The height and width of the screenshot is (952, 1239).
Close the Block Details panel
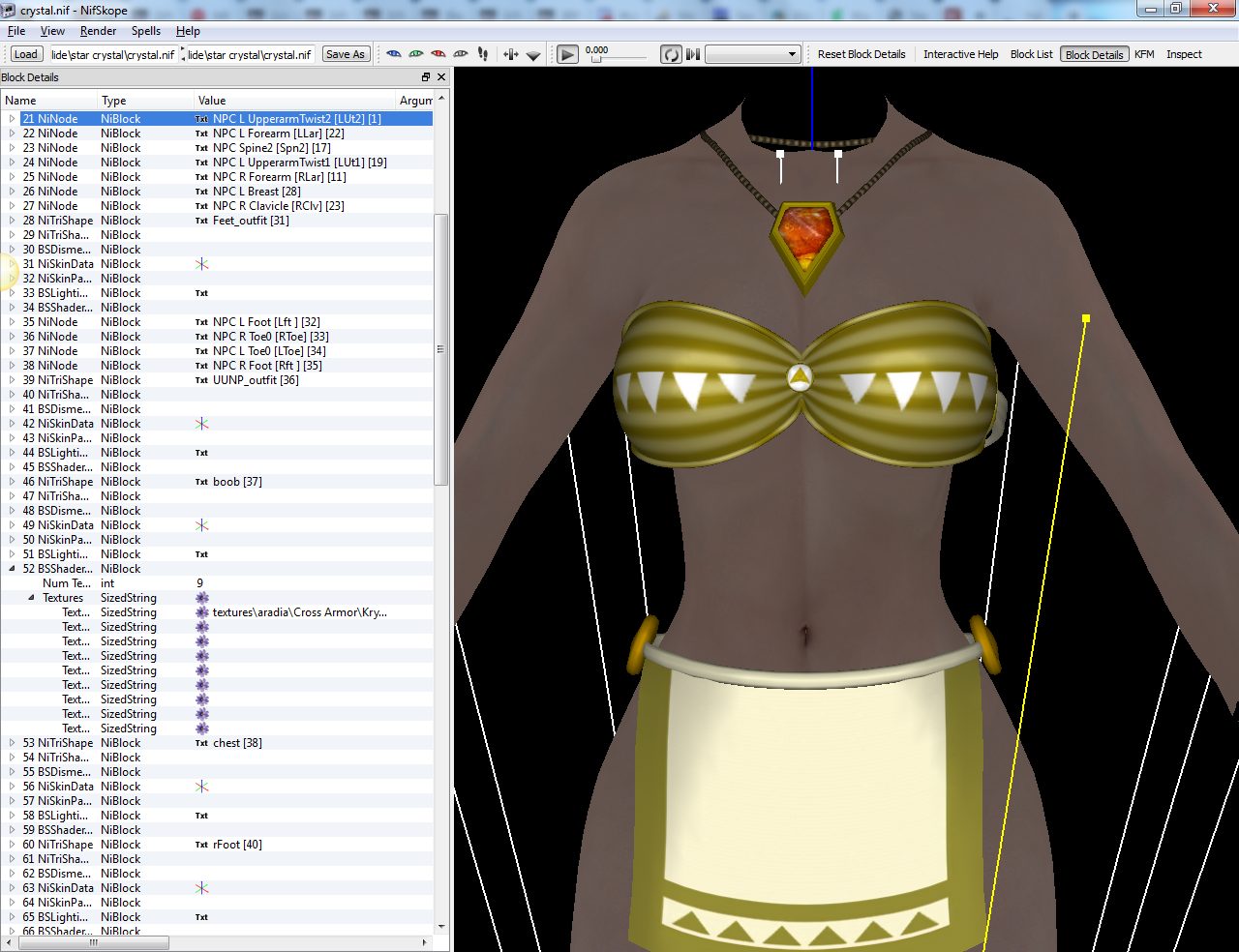(441, 77)
